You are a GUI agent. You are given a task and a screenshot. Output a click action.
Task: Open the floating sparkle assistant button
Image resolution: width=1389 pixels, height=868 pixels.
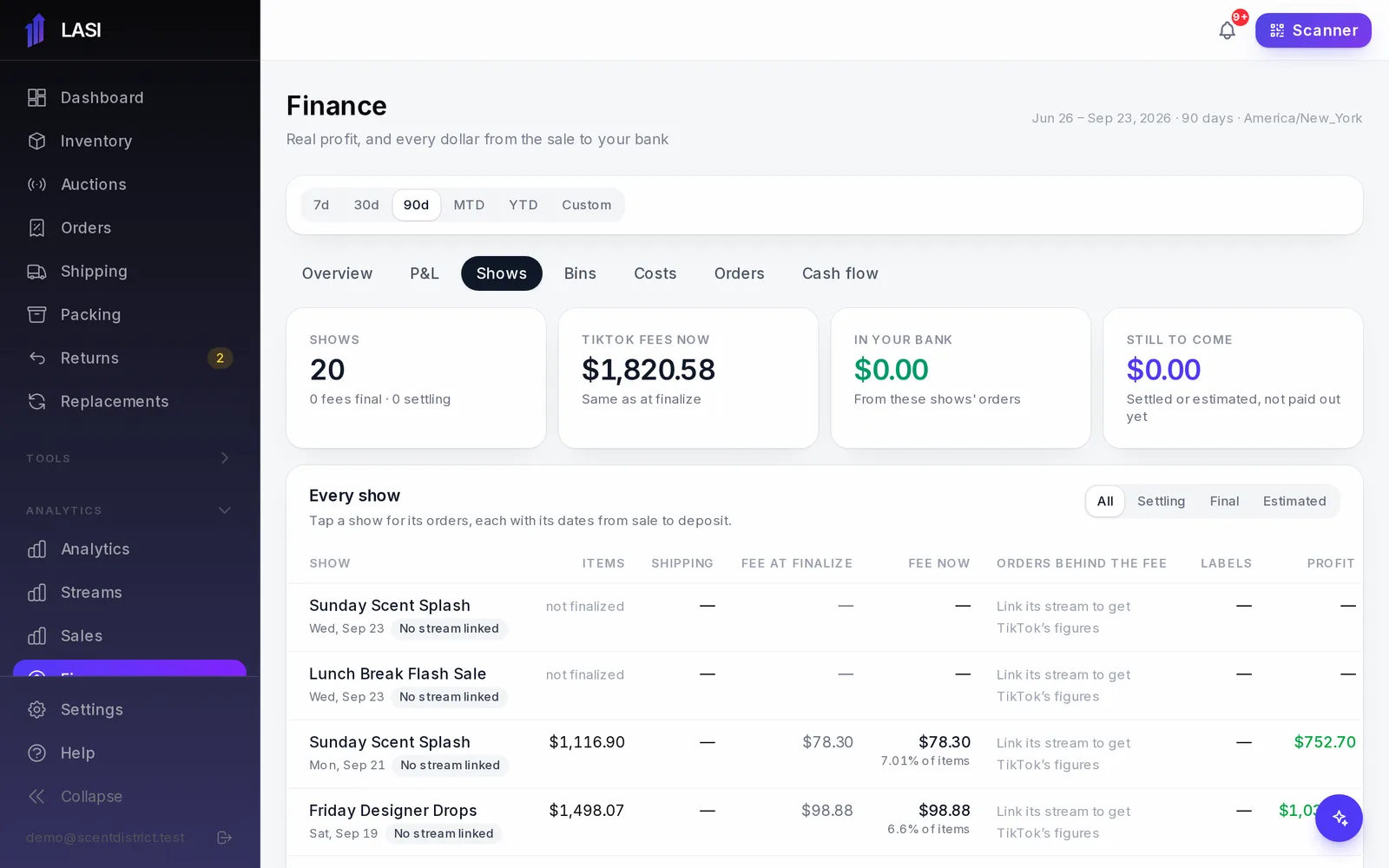(1339, 818)
